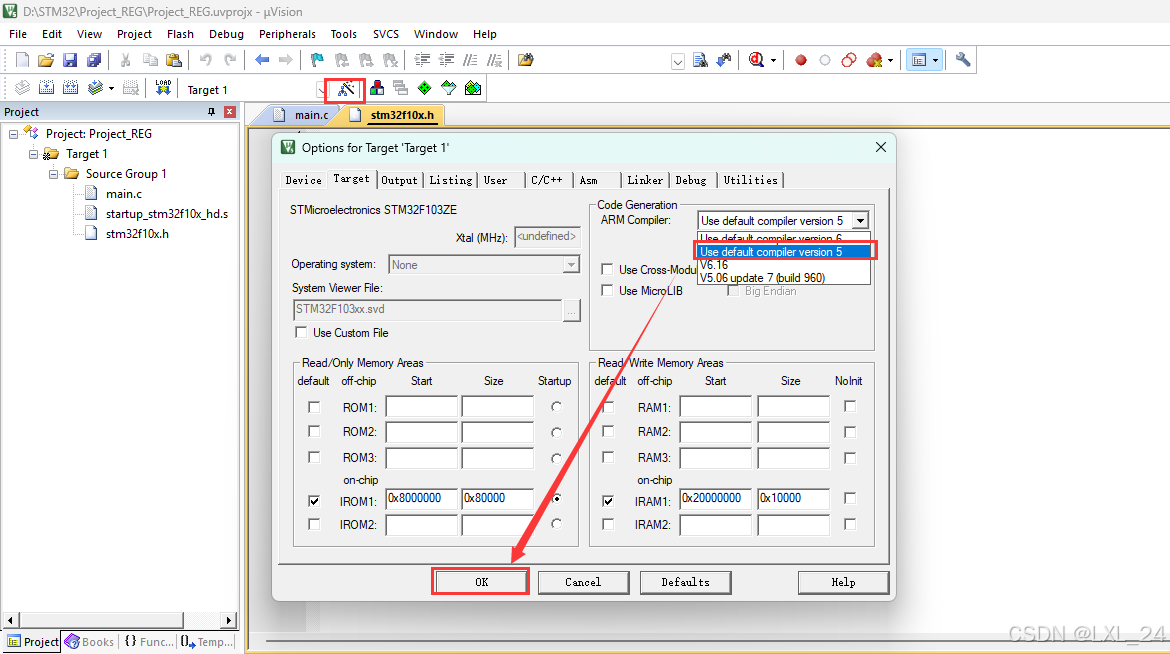Click the Cancel button
Screen dimensions: 1170x654
coord(583,582)
